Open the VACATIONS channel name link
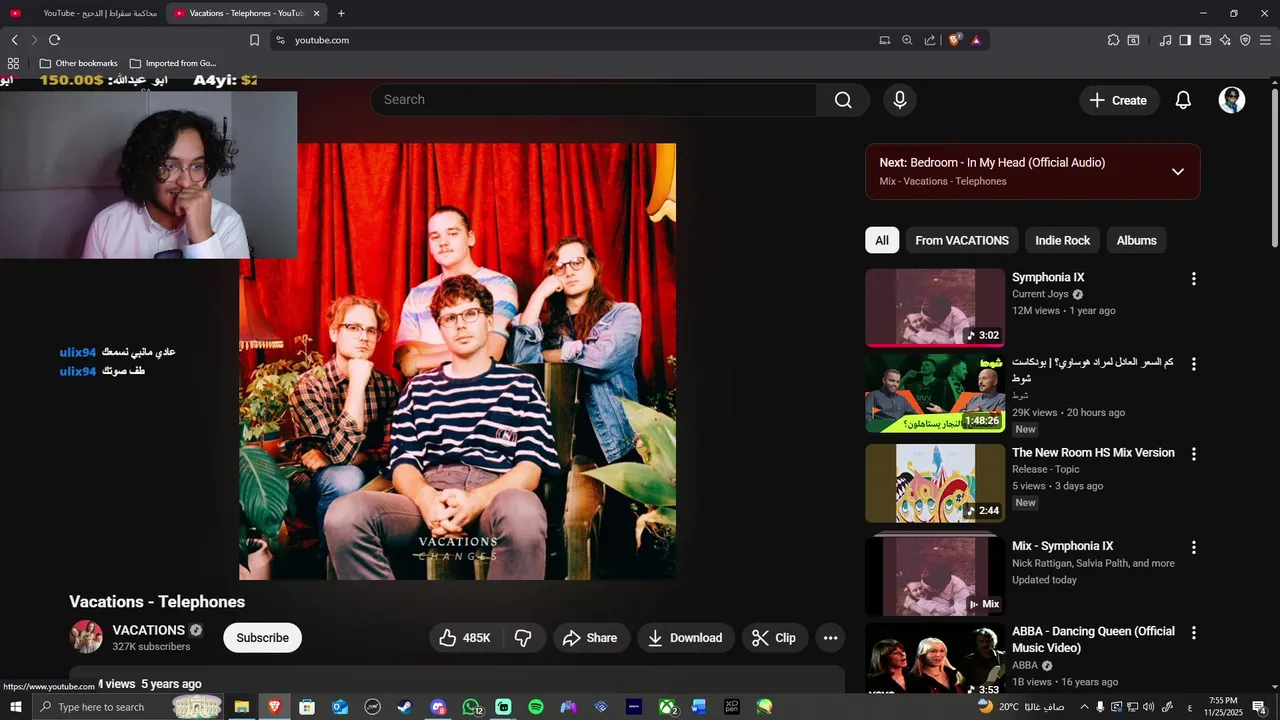 click(x=149, y=630)
